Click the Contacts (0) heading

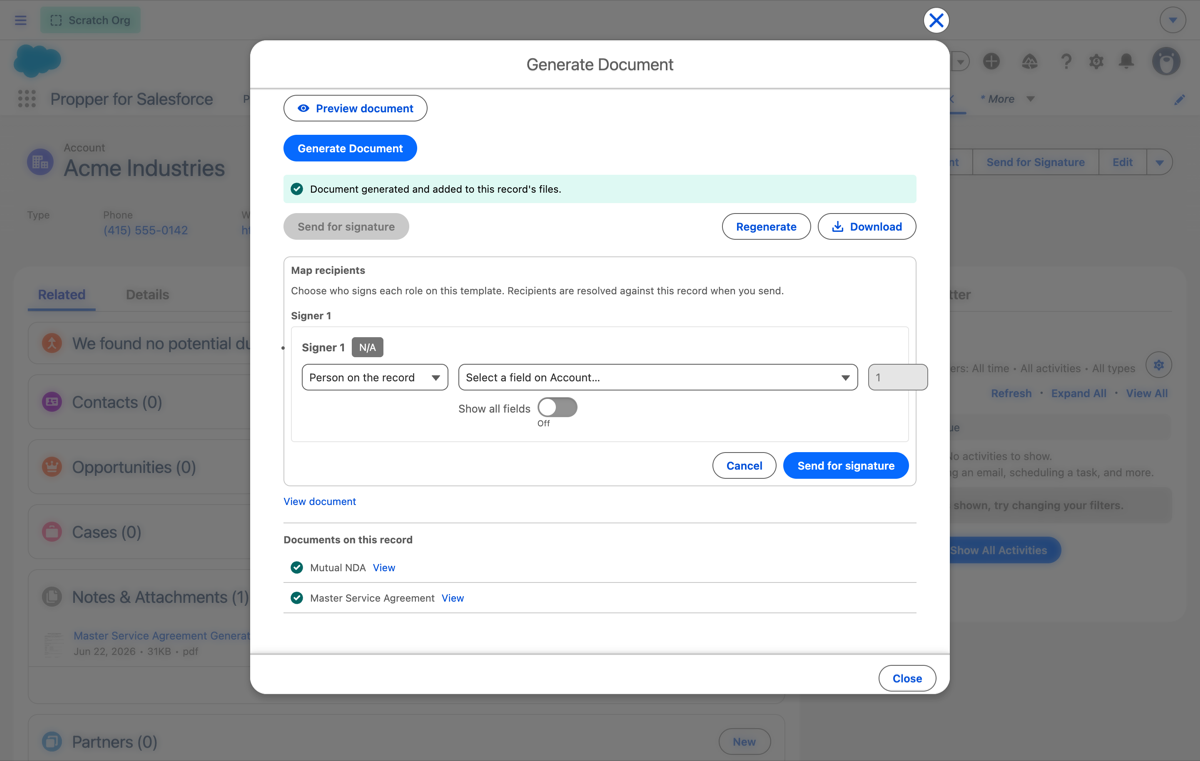point(117,402)
